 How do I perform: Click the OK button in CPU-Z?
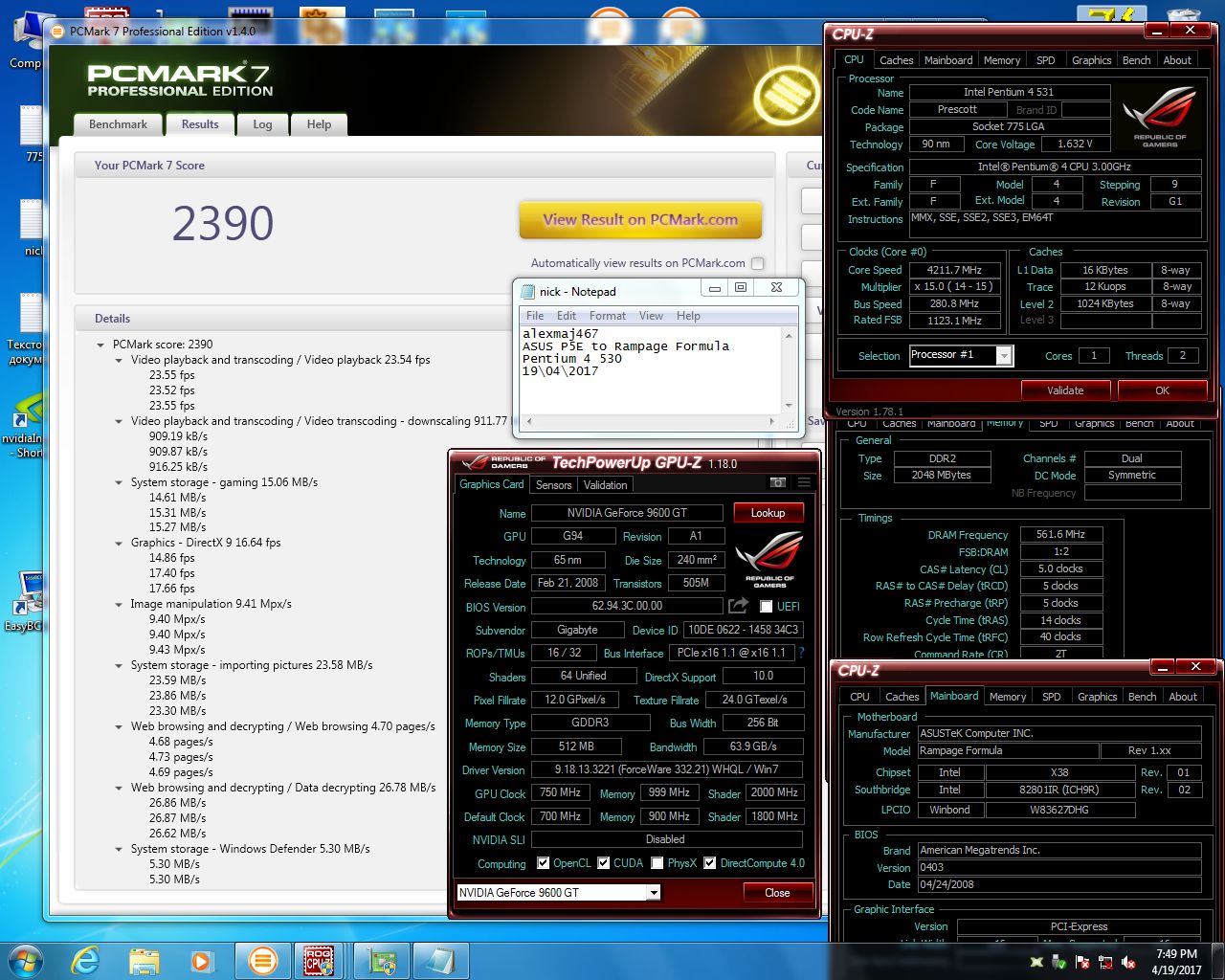tap(1162, 390)
